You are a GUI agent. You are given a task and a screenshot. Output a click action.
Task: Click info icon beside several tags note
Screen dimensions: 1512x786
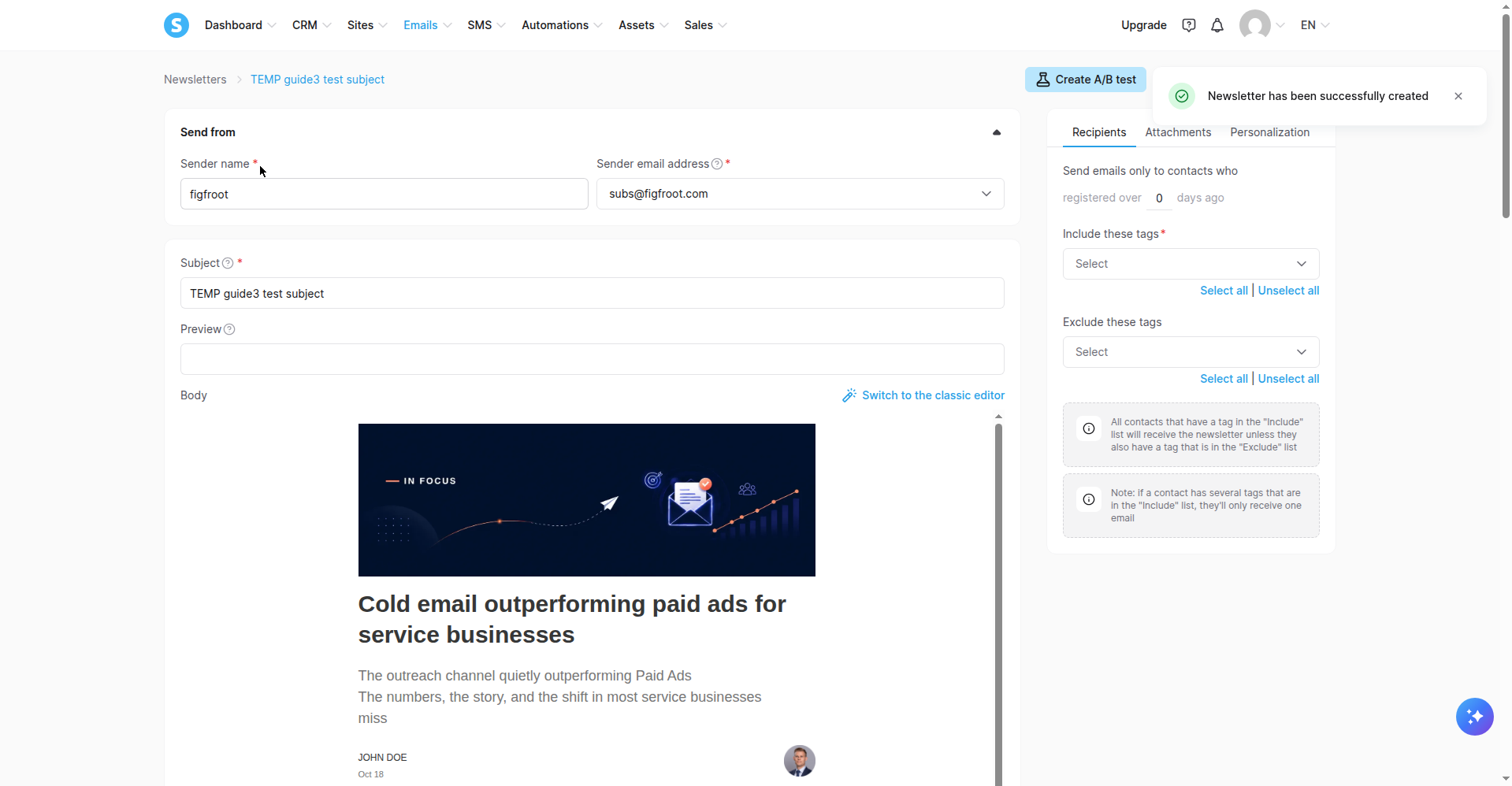coord(1089,499)
